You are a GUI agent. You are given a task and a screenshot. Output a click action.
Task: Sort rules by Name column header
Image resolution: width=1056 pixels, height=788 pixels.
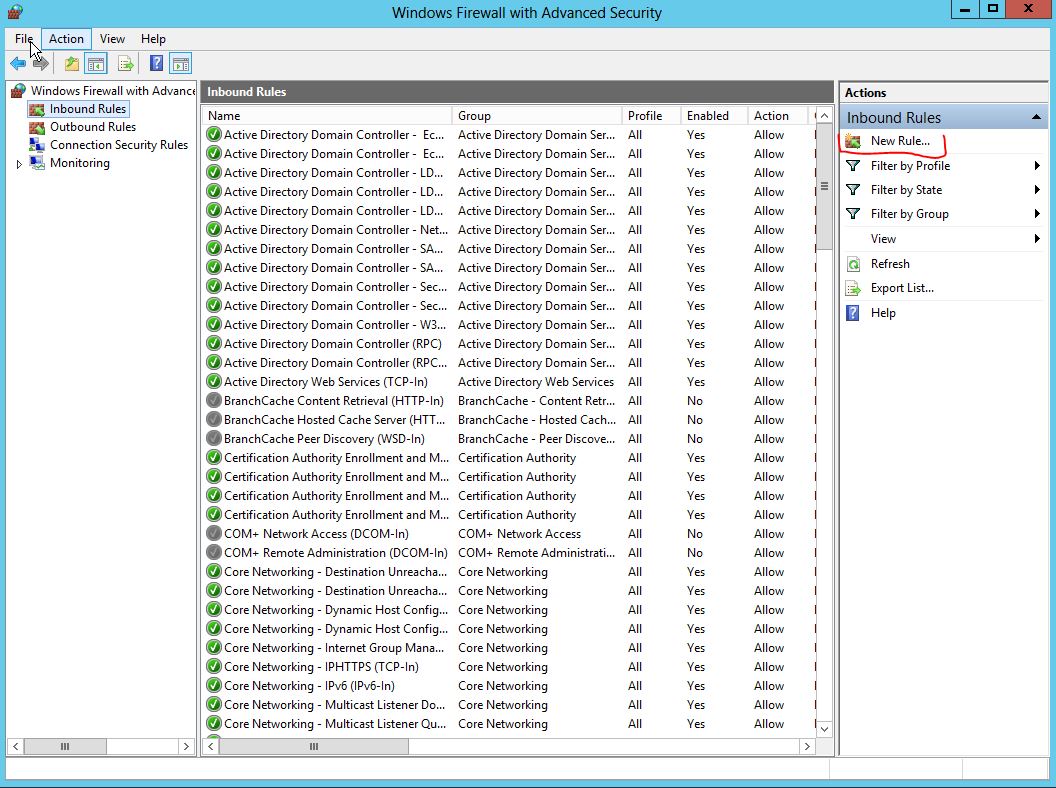pos(327,116)
